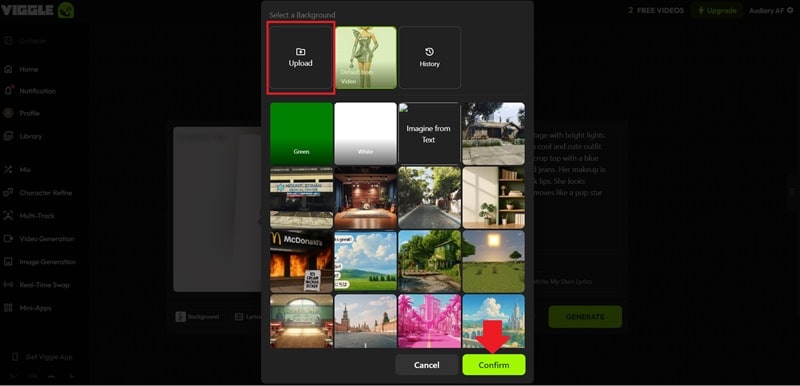Select the pink palm tree street background
Image resolution: width=800 pixels, height=386 pixels.
429,321
